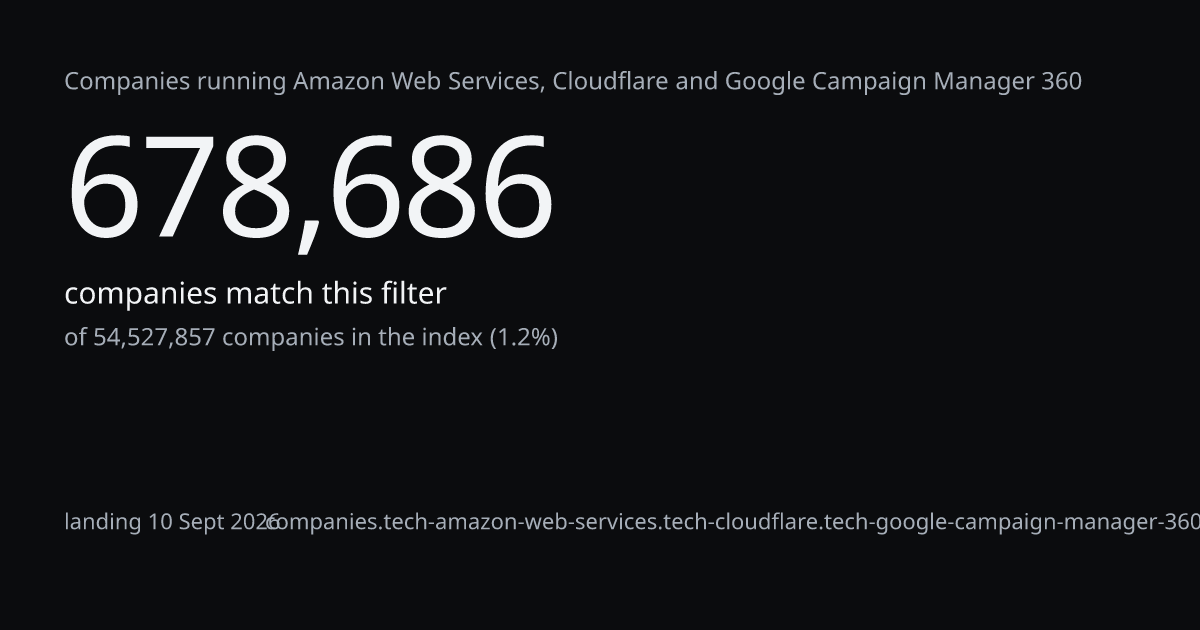This screenshot has width=1200, height=630.
Task: Click 'companies match this filter' label
Action: point(255,294)
